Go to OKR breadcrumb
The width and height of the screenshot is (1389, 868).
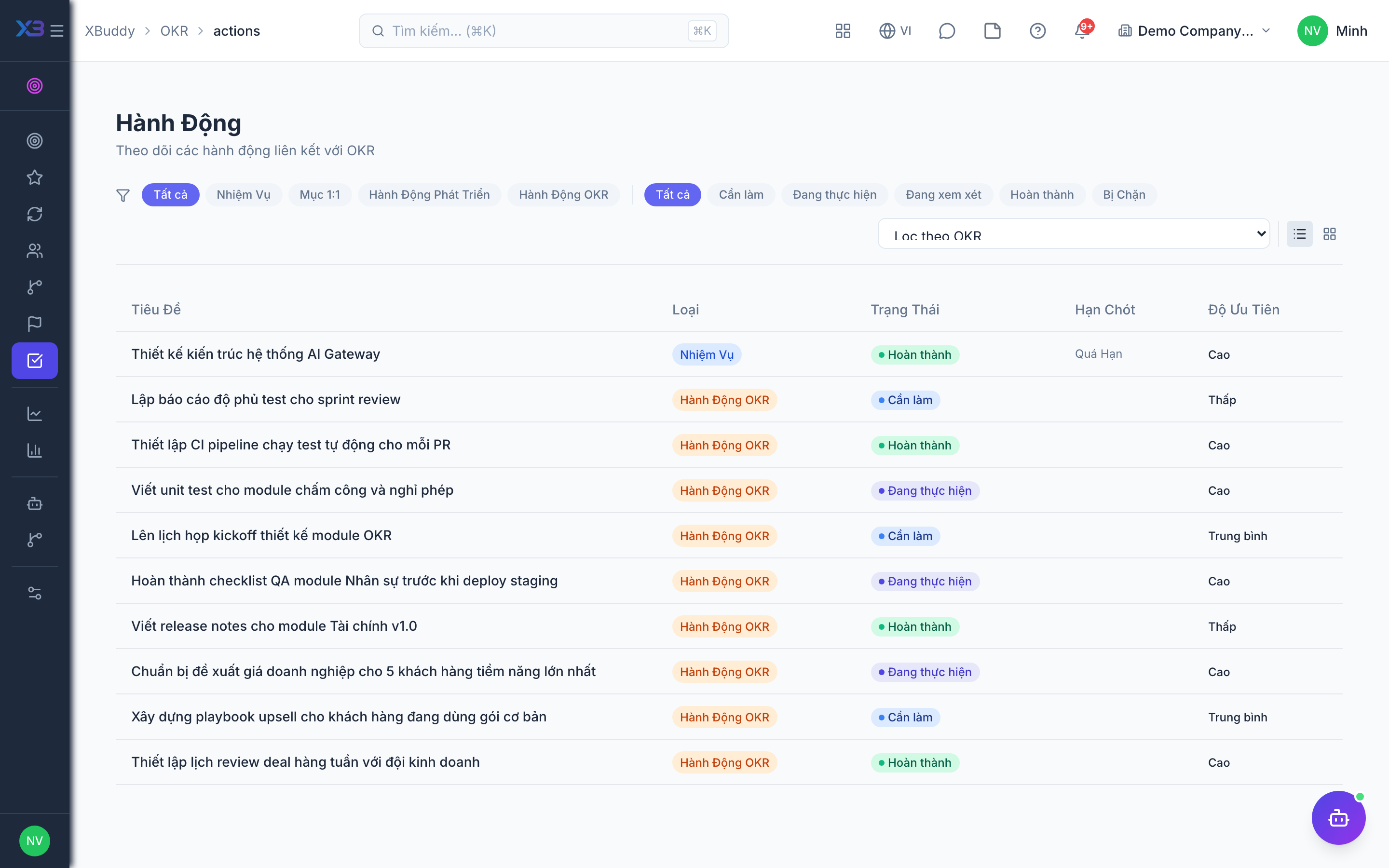[x=174, y=31]
